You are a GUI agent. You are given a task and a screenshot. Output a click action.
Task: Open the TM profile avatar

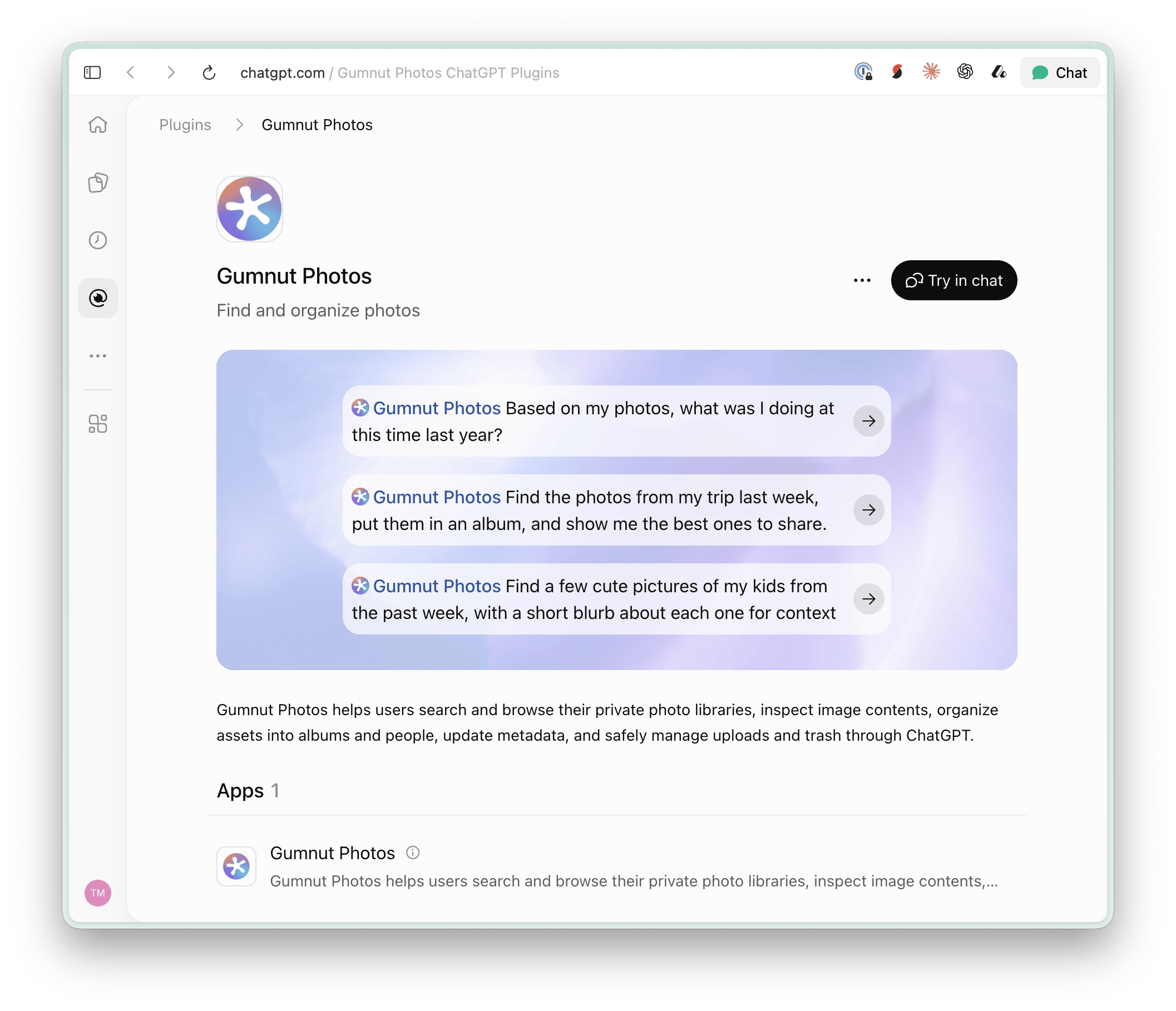[97, 893]
